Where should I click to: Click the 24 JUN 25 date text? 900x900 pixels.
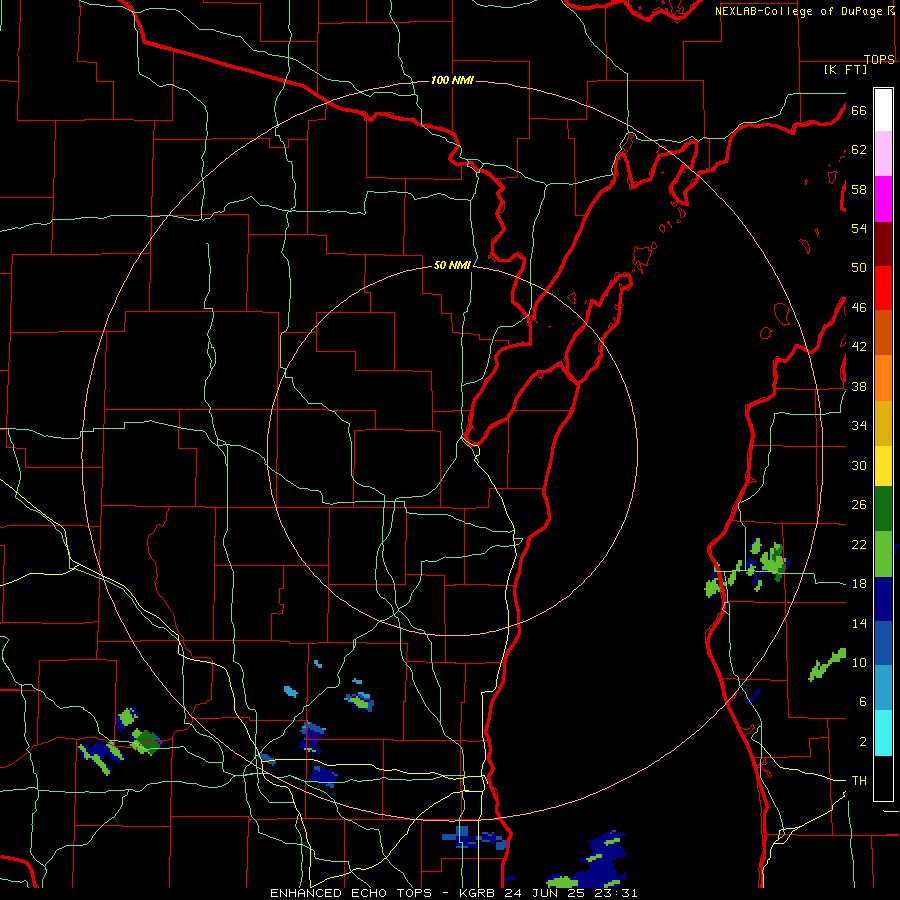[x=546, y=893]
